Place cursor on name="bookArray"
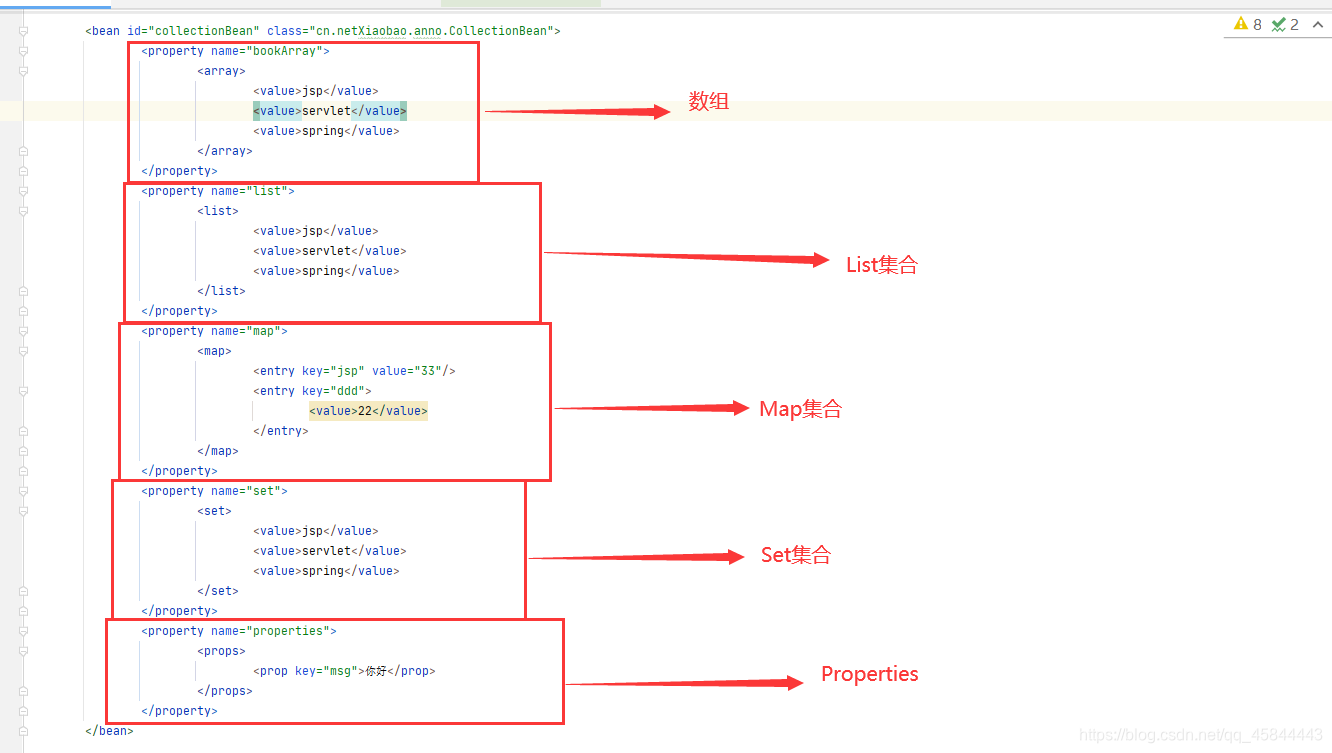This screenshot has height=753, width=1332. (266, 51)
